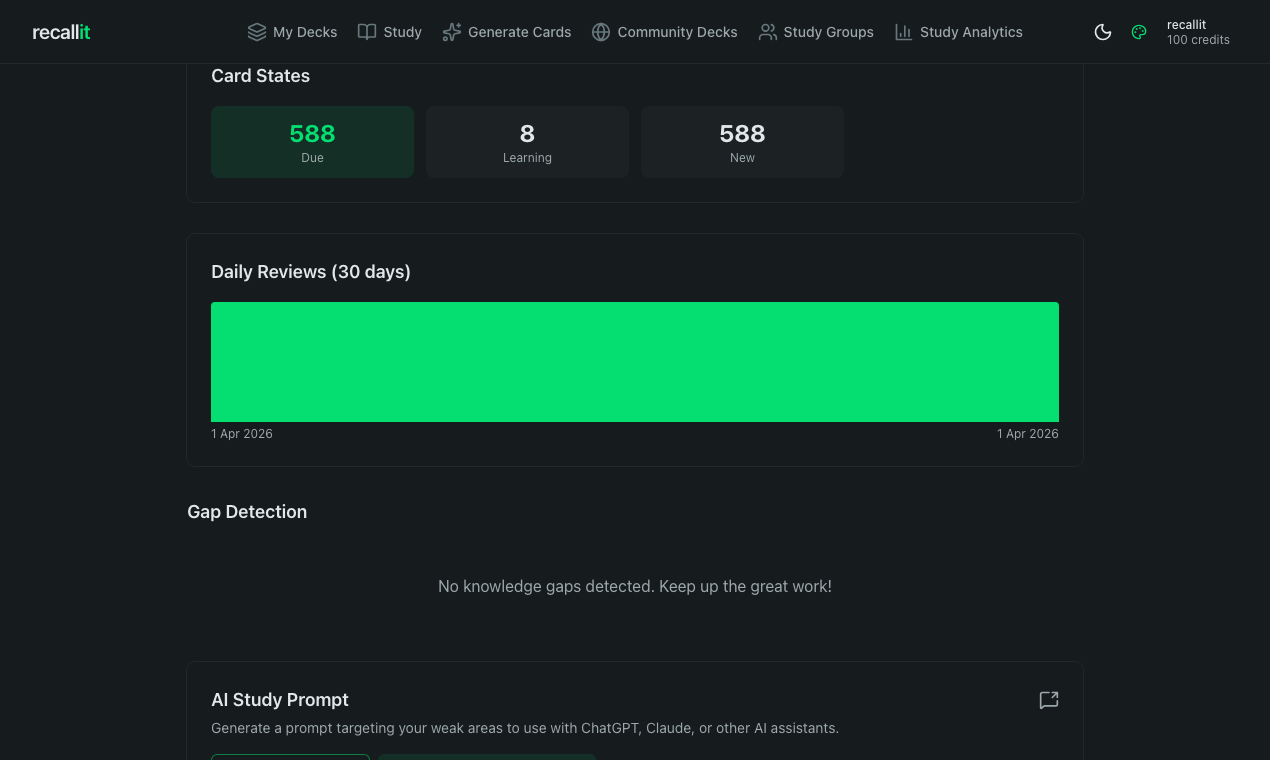Open My Decks using the stacked decks icon

[x=256, y=31]
